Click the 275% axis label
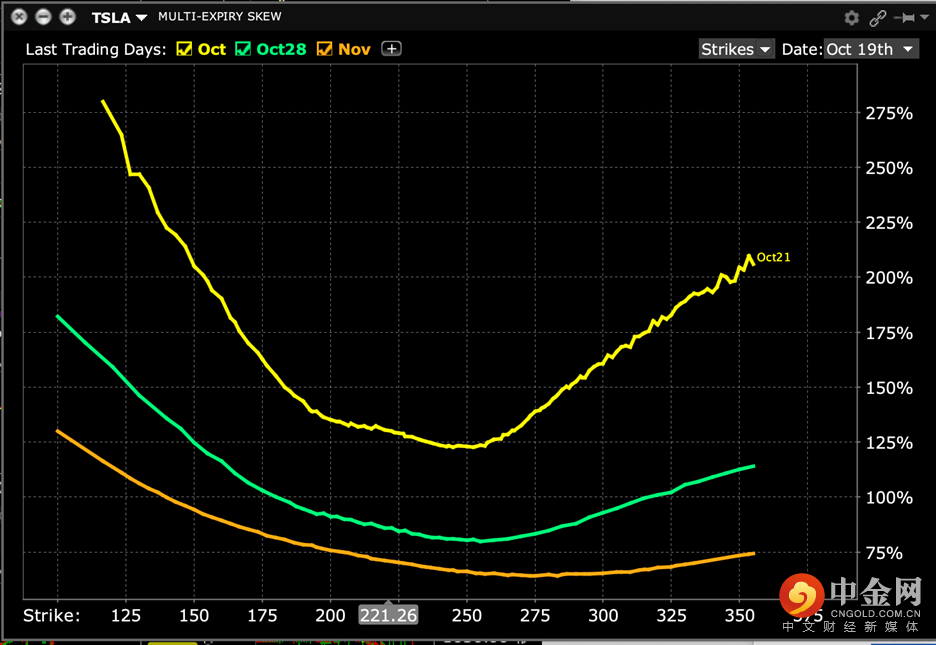Viewport: 936px width, 645px height. point(889,113)
